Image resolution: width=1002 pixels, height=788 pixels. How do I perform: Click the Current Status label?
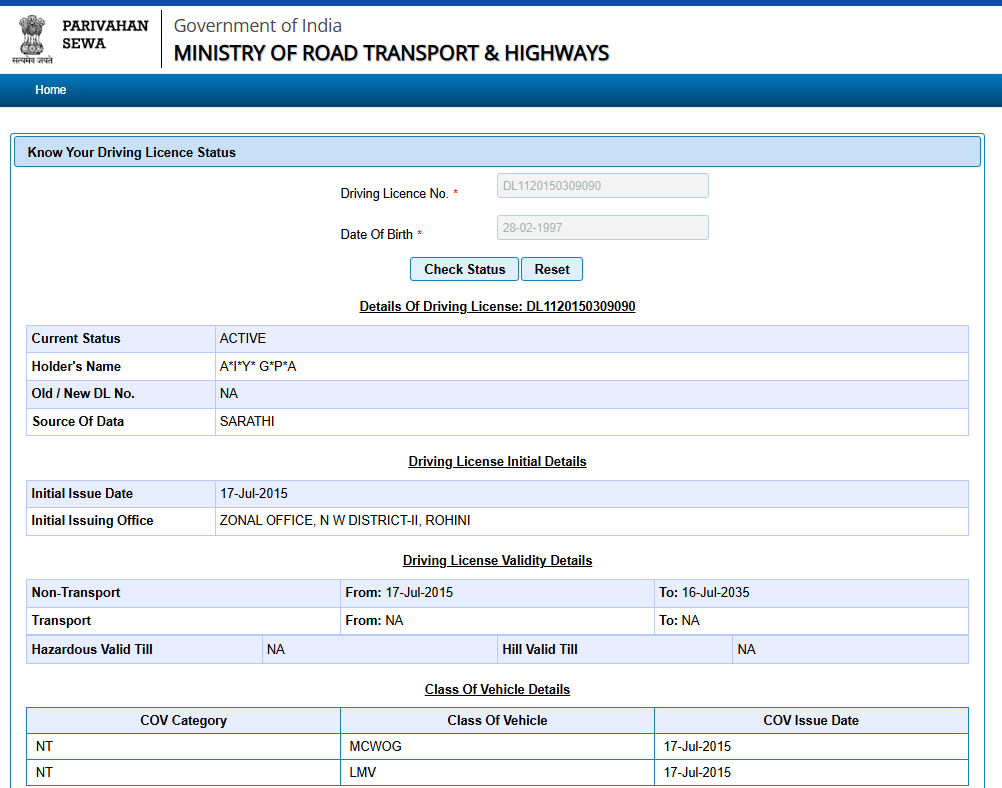[76, 338]
